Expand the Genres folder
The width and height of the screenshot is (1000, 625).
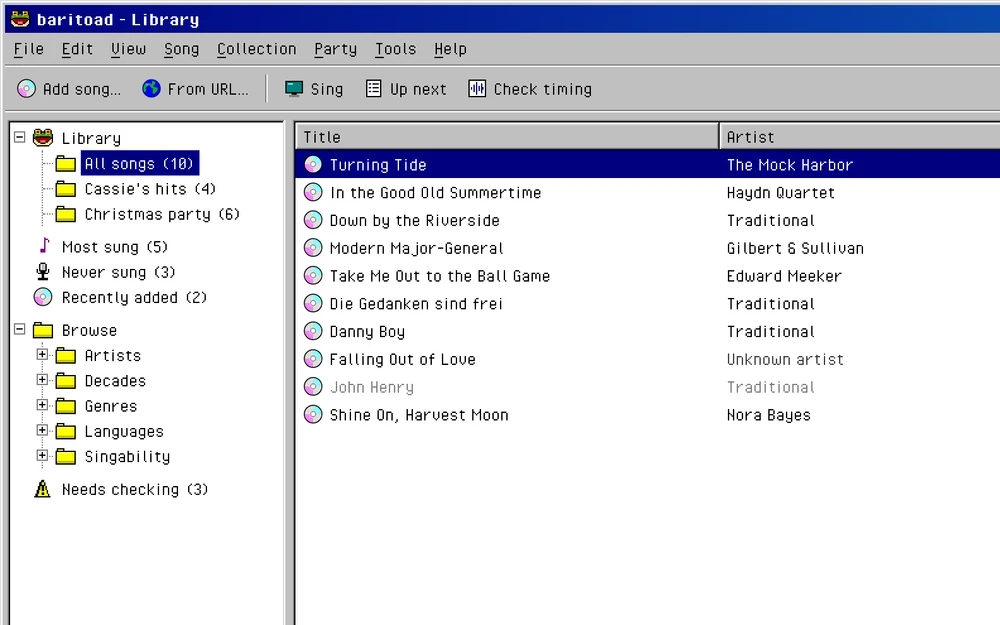pos(42,405)
